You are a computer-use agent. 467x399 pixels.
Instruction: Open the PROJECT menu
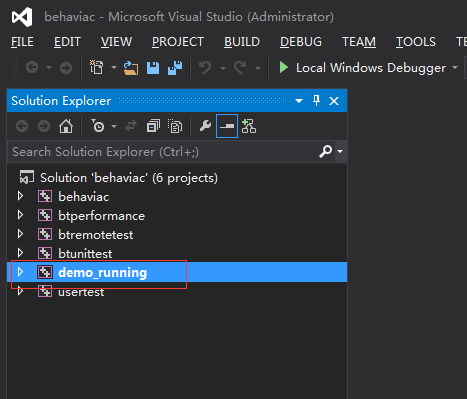[178, 42]
